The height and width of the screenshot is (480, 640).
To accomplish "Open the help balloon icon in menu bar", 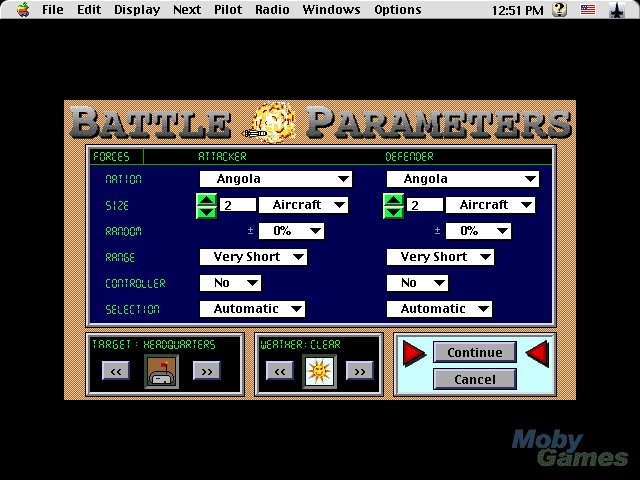I will [560, 9].
